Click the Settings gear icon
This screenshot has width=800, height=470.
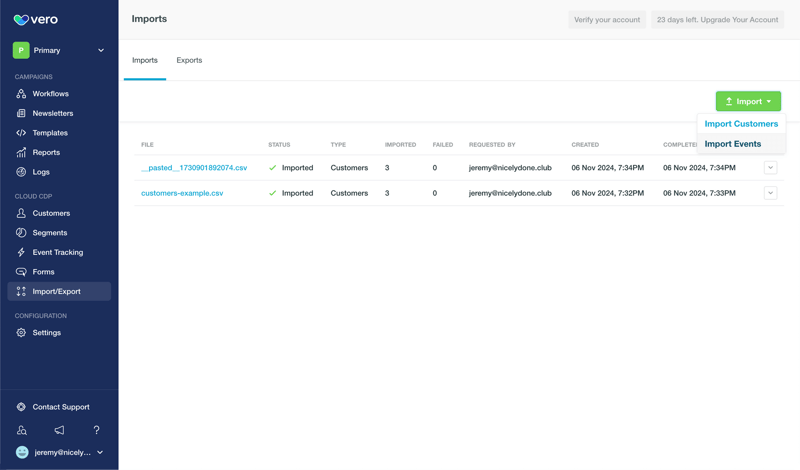21,333
